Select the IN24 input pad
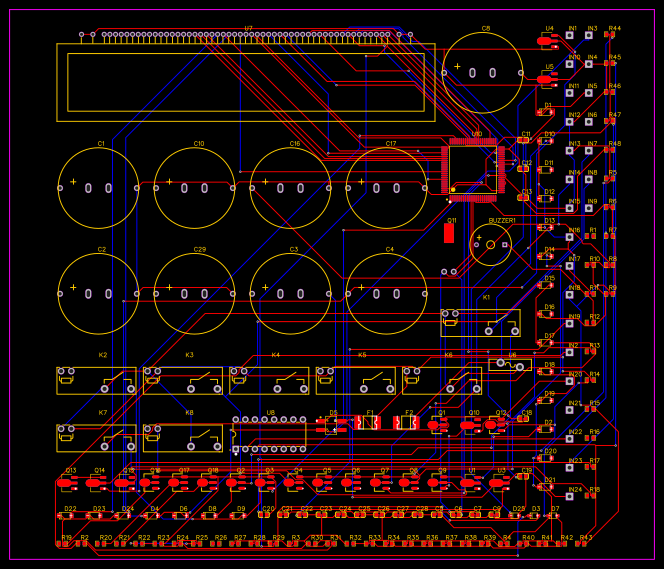 [570, 497]
